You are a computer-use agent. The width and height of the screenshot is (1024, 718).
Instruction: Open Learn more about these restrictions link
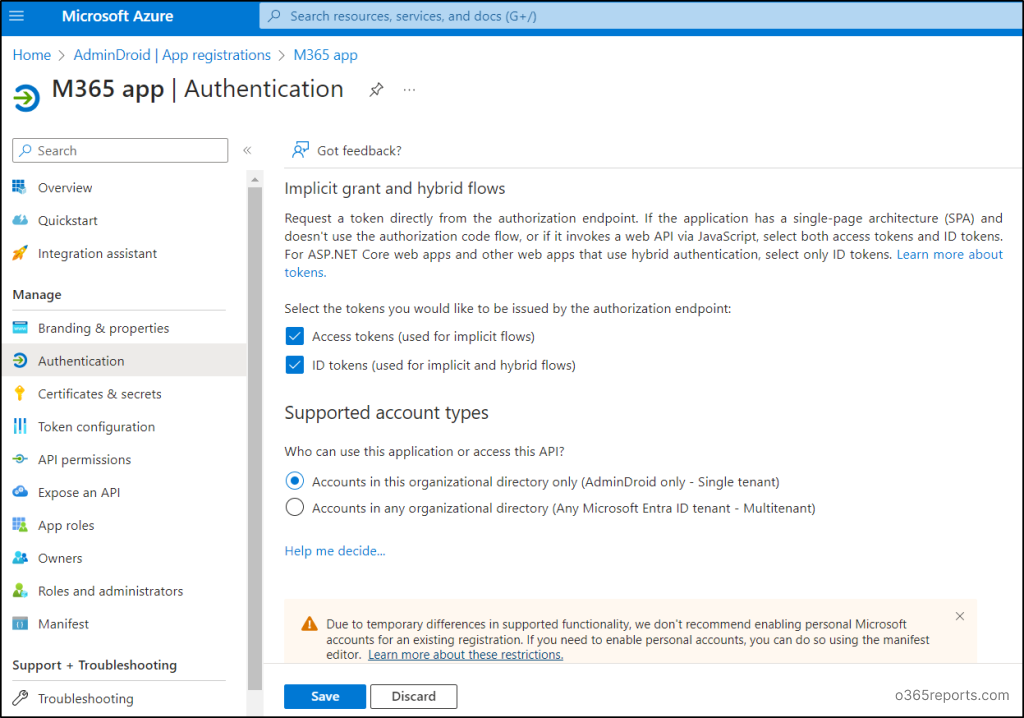pos(466,655)
